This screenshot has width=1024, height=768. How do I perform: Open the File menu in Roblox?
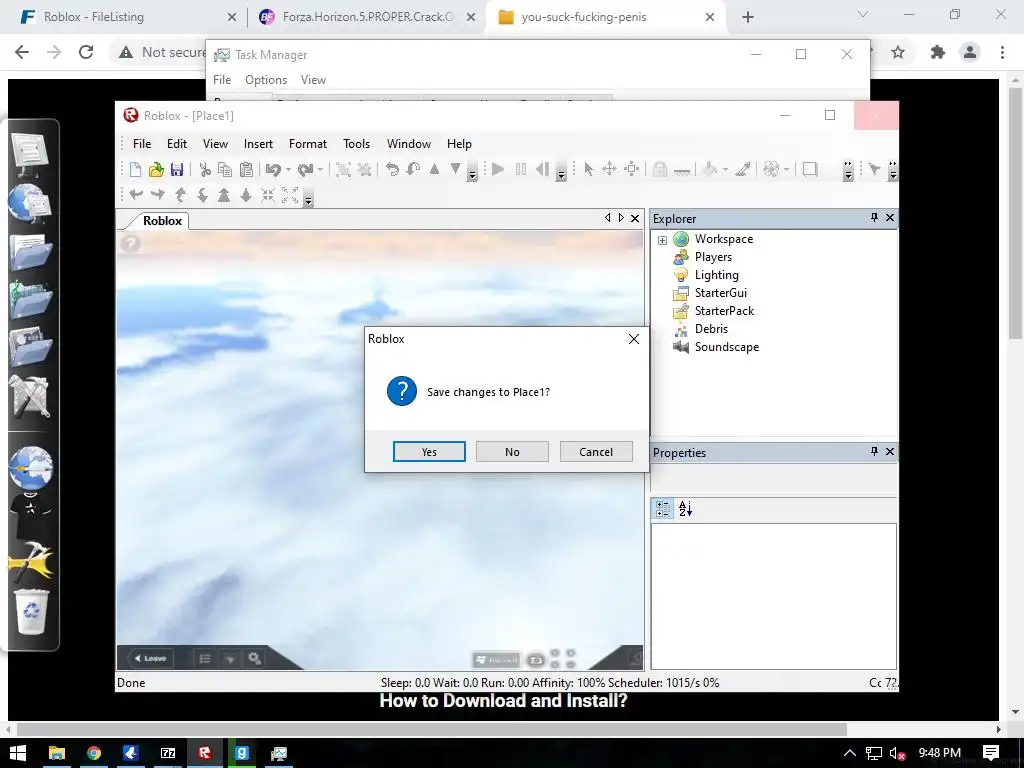(142, 144)
